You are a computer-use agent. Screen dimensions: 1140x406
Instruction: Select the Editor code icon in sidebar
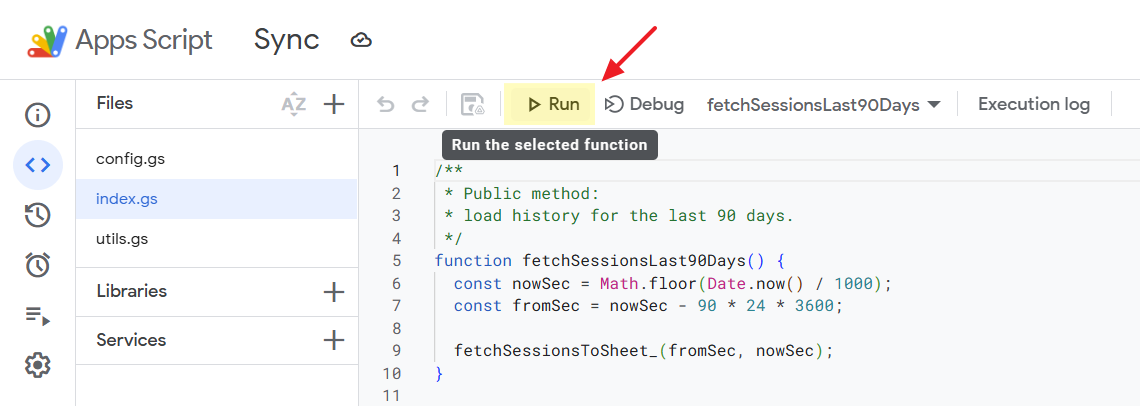(38, 165)
